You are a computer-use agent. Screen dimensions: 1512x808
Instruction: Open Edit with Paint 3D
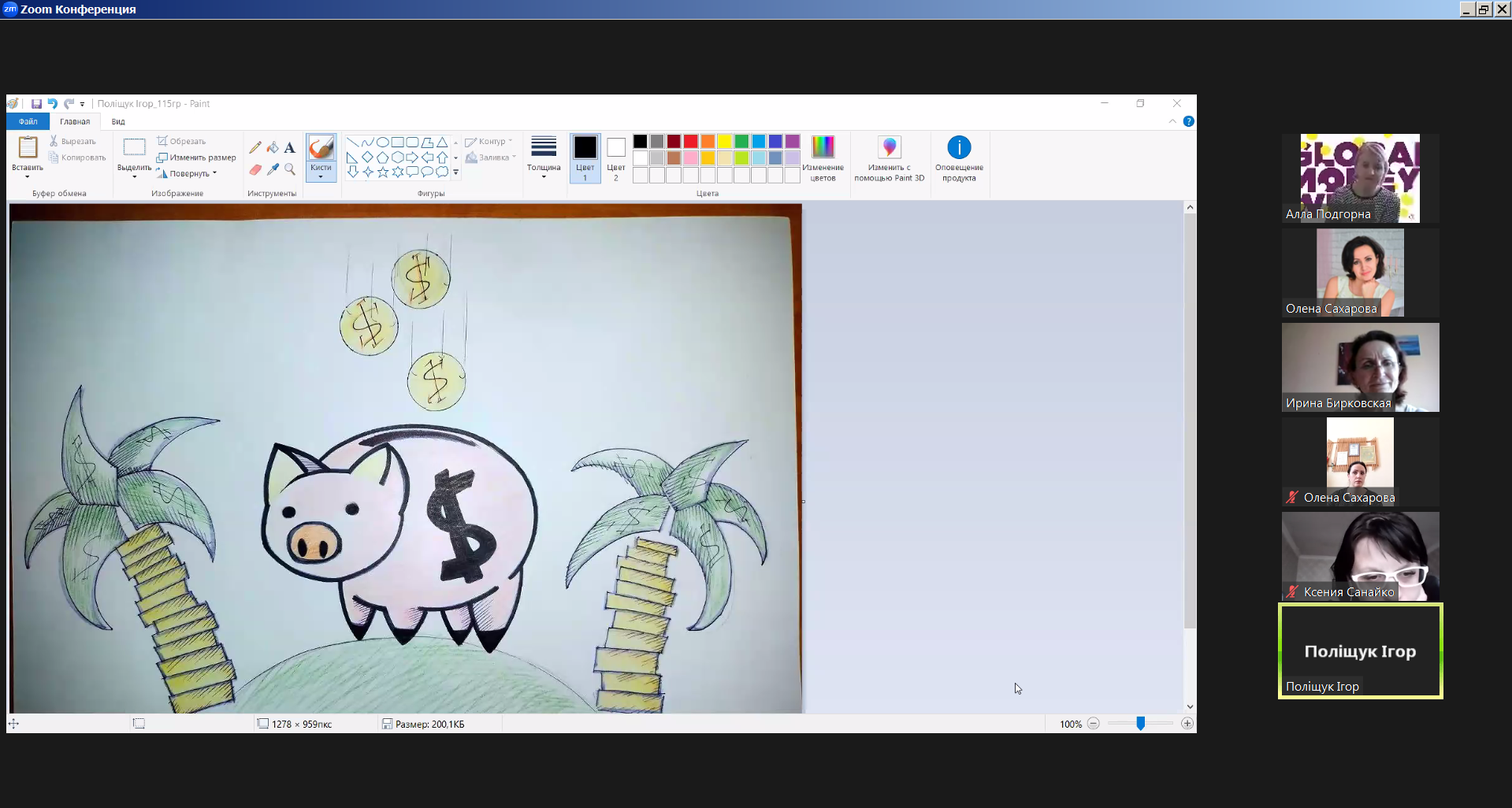[x=890, y=158]
